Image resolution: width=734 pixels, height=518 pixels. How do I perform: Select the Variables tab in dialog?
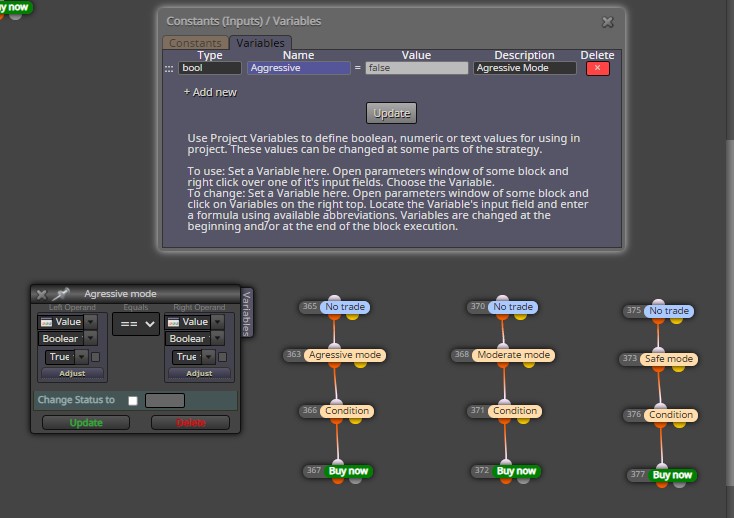coord(260,43)
